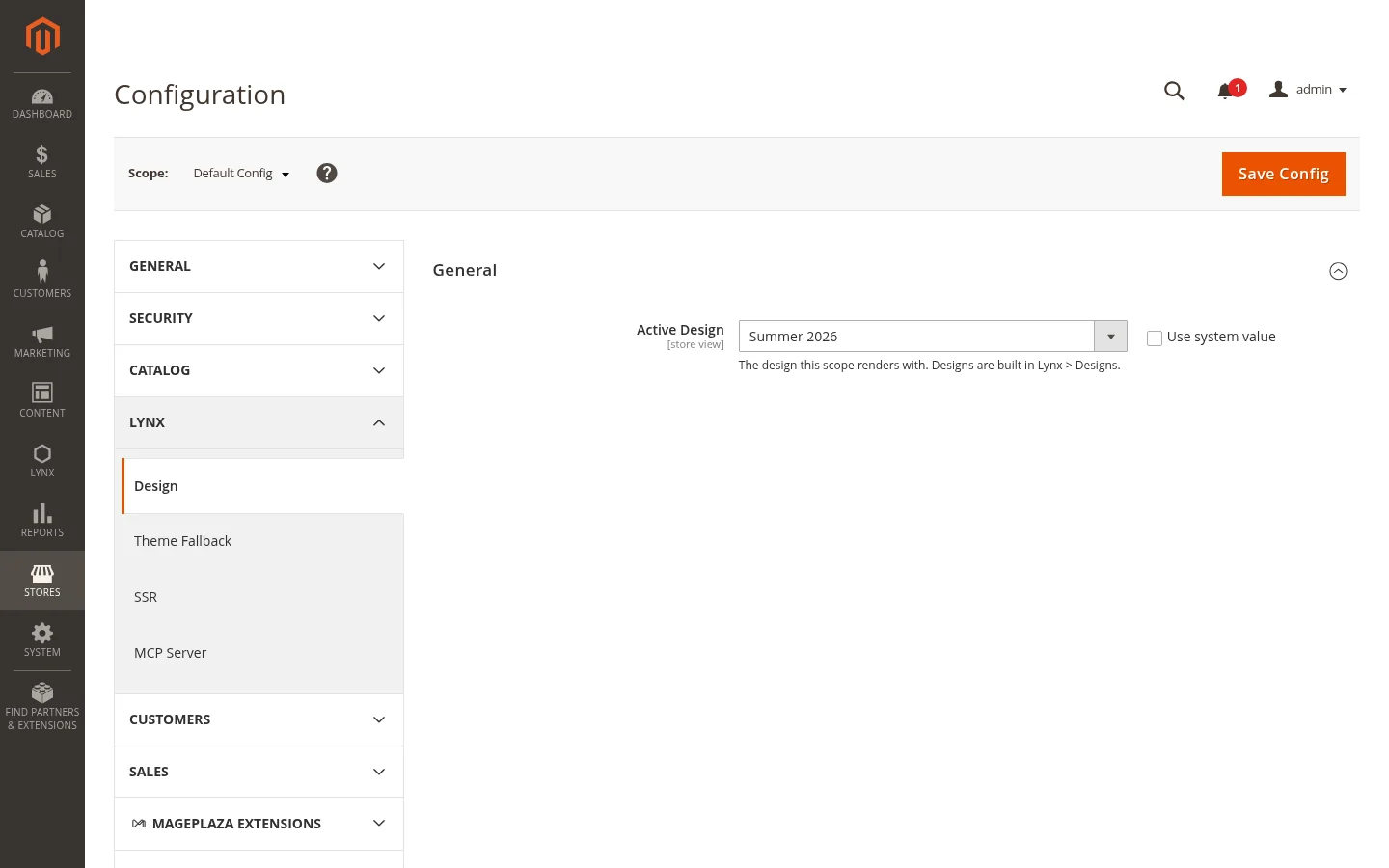Enable Use system value checkbox
The width and height of the screenshot is (1389, 868).
1155,338
